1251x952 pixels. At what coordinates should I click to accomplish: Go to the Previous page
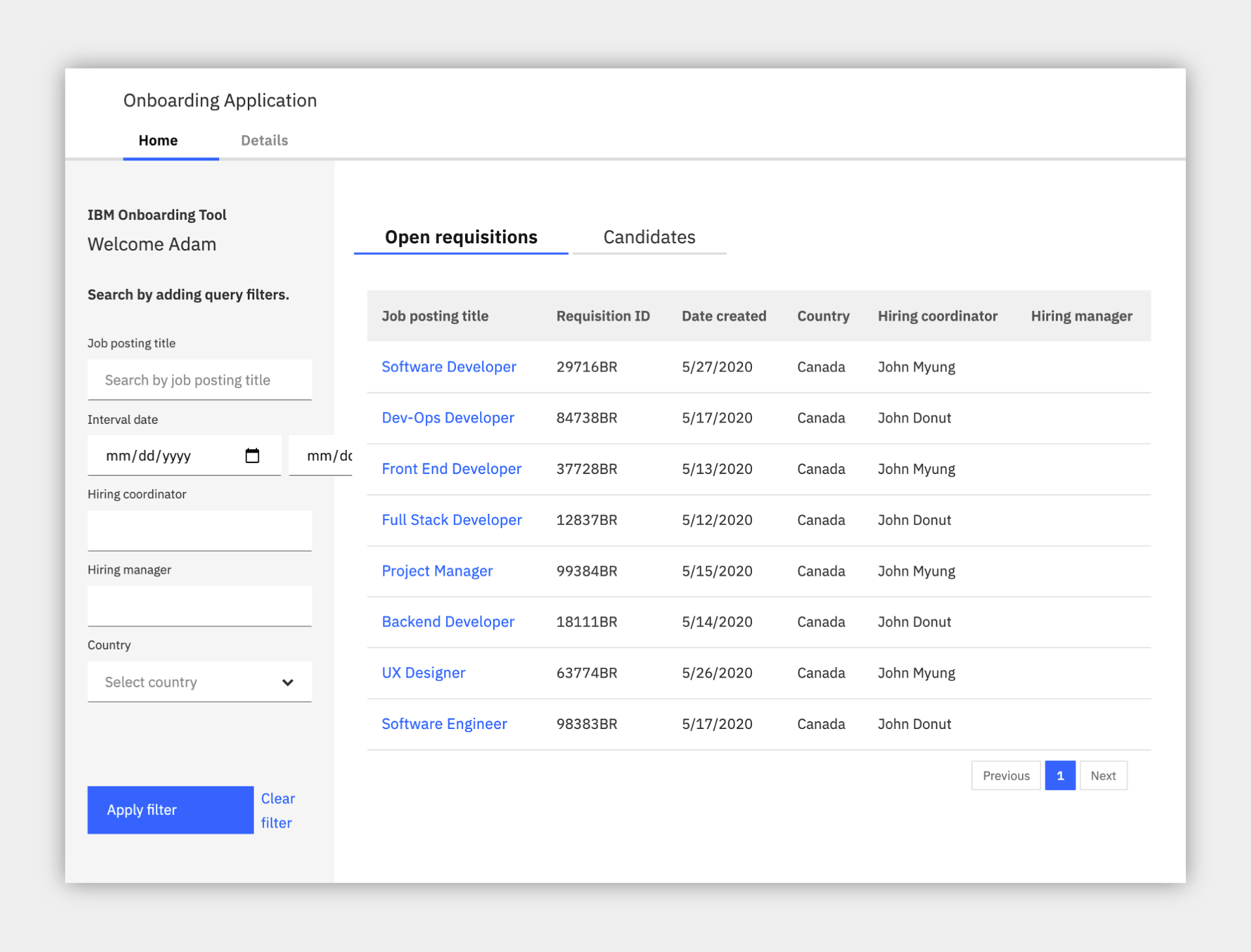tap(1006, 776)
